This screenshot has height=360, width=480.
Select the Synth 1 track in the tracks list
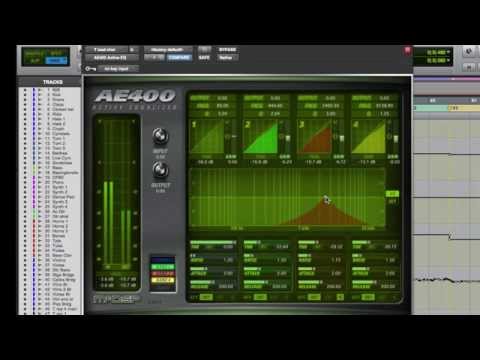tap(60, 187)
